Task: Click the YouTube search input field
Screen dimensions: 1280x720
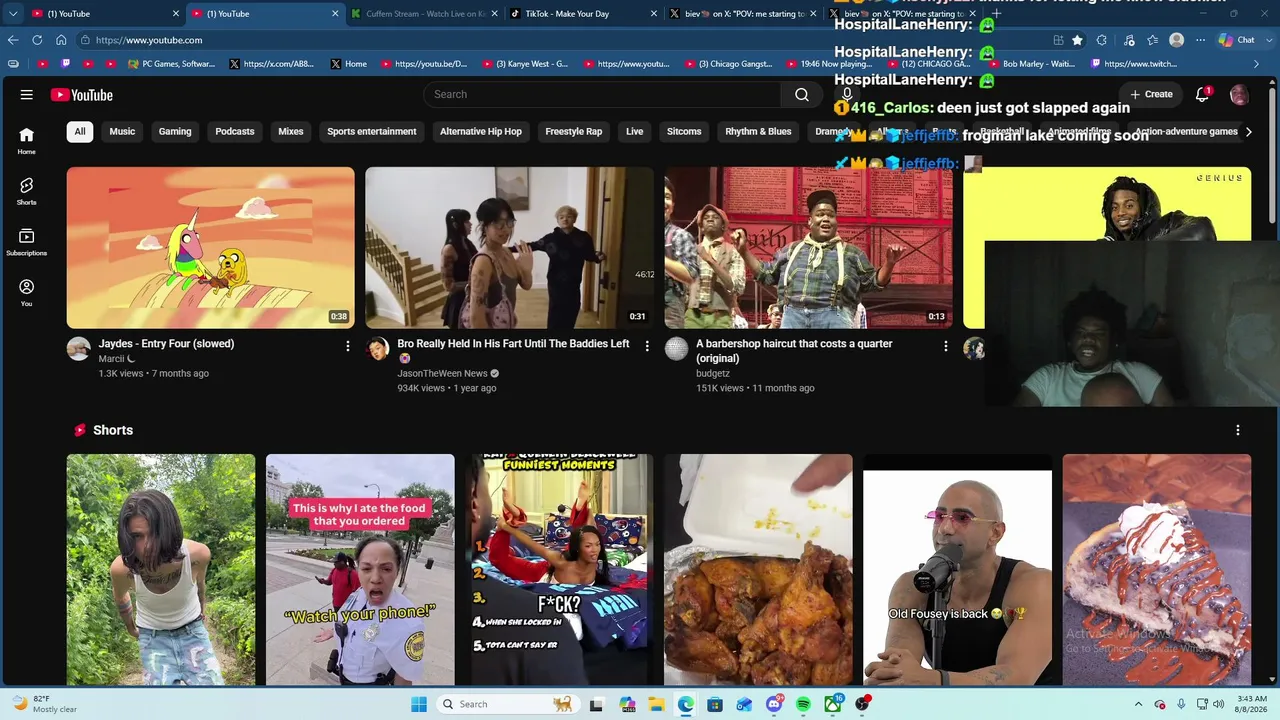Action: click(603, 94)
